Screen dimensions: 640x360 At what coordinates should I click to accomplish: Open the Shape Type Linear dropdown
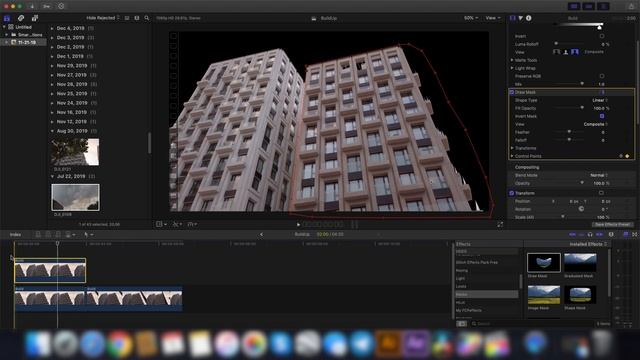pos(600,100)
